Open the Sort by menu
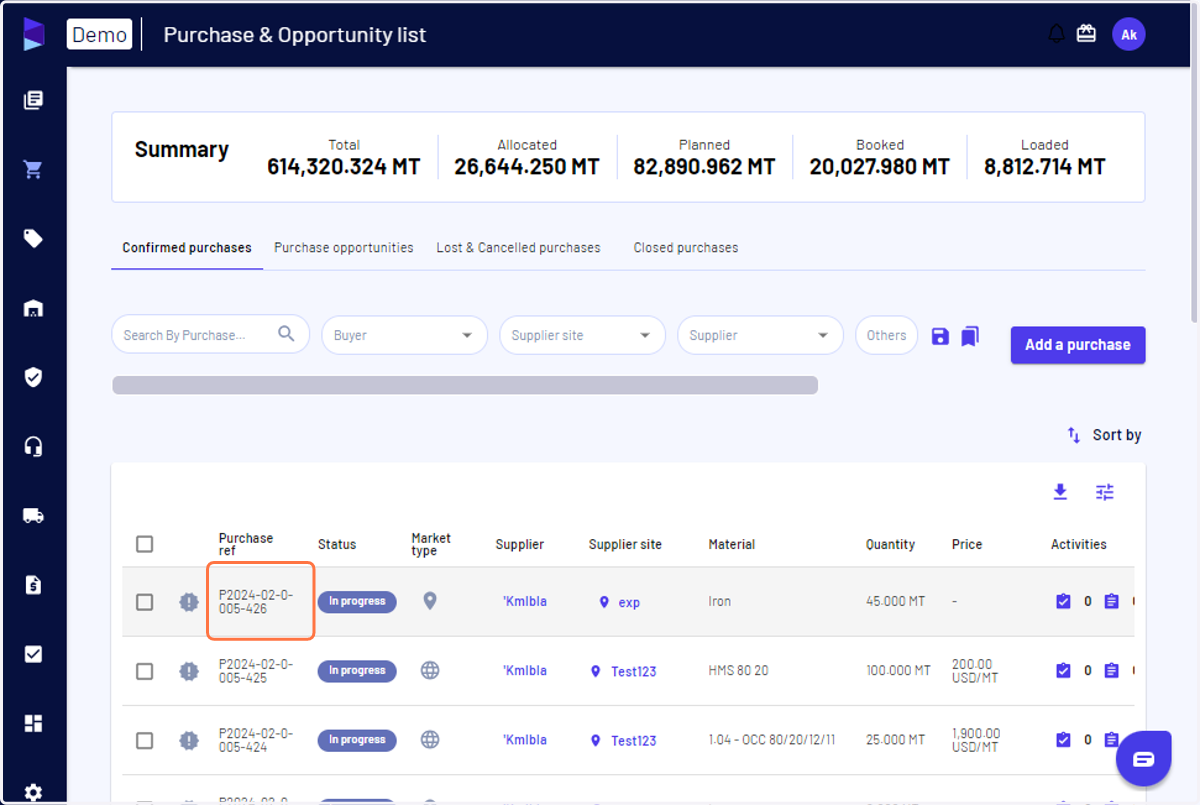The height and width of the screenshot is (805, 1200). 1104,435
